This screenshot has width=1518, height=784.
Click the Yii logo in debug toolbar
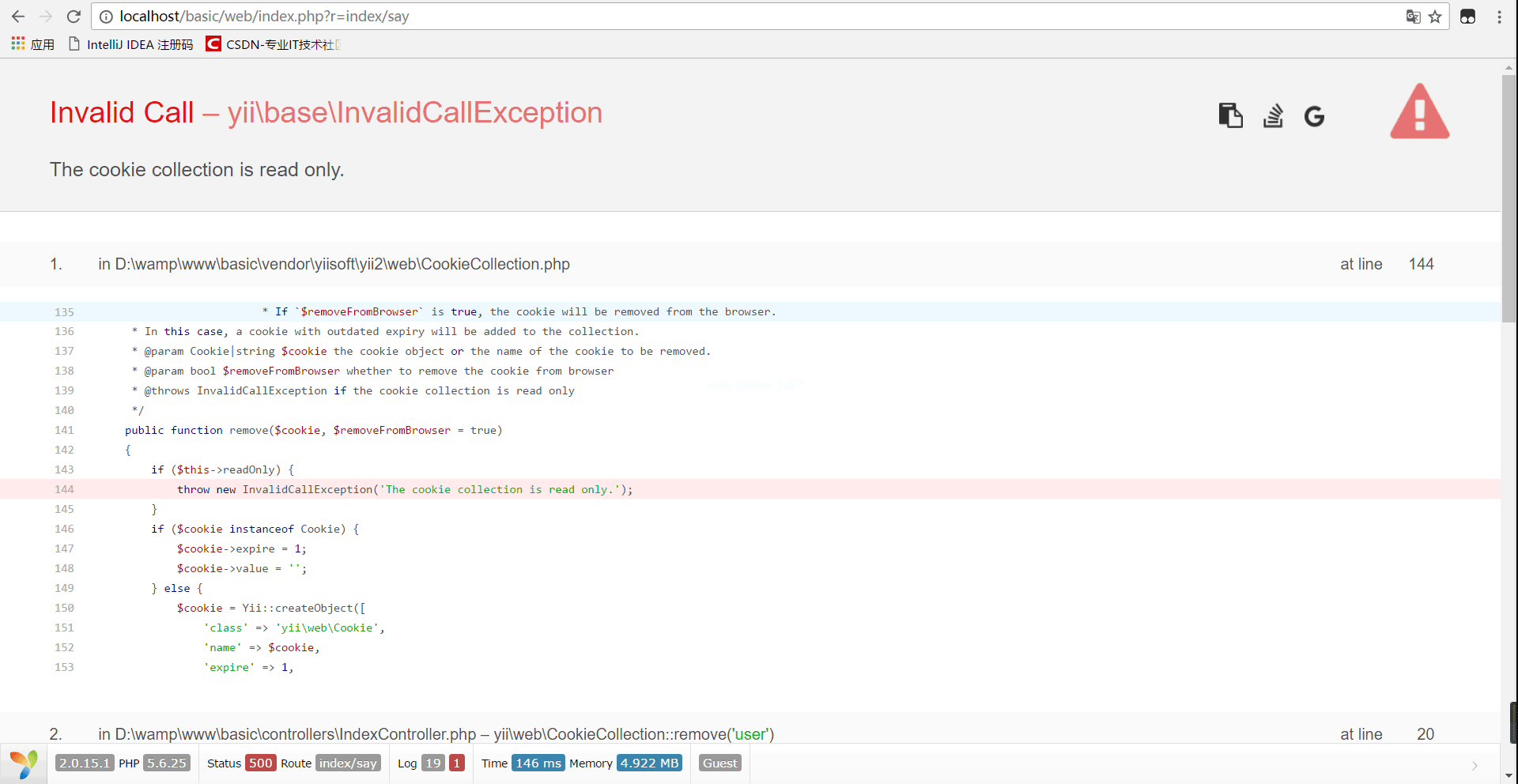pos(24,763)
